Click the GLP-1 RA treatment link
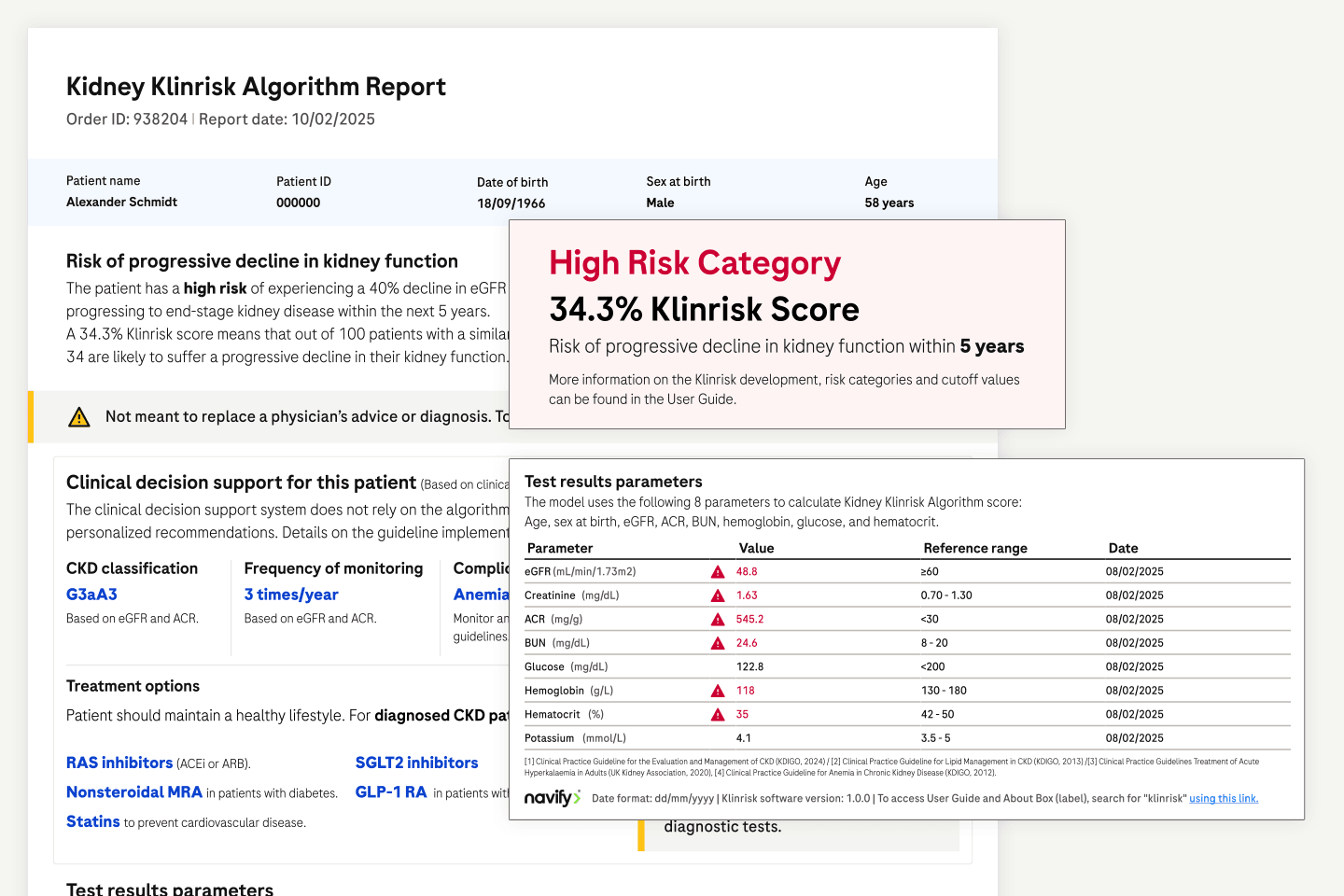This screenshot has height=896, width=1344. click(391, 791)
